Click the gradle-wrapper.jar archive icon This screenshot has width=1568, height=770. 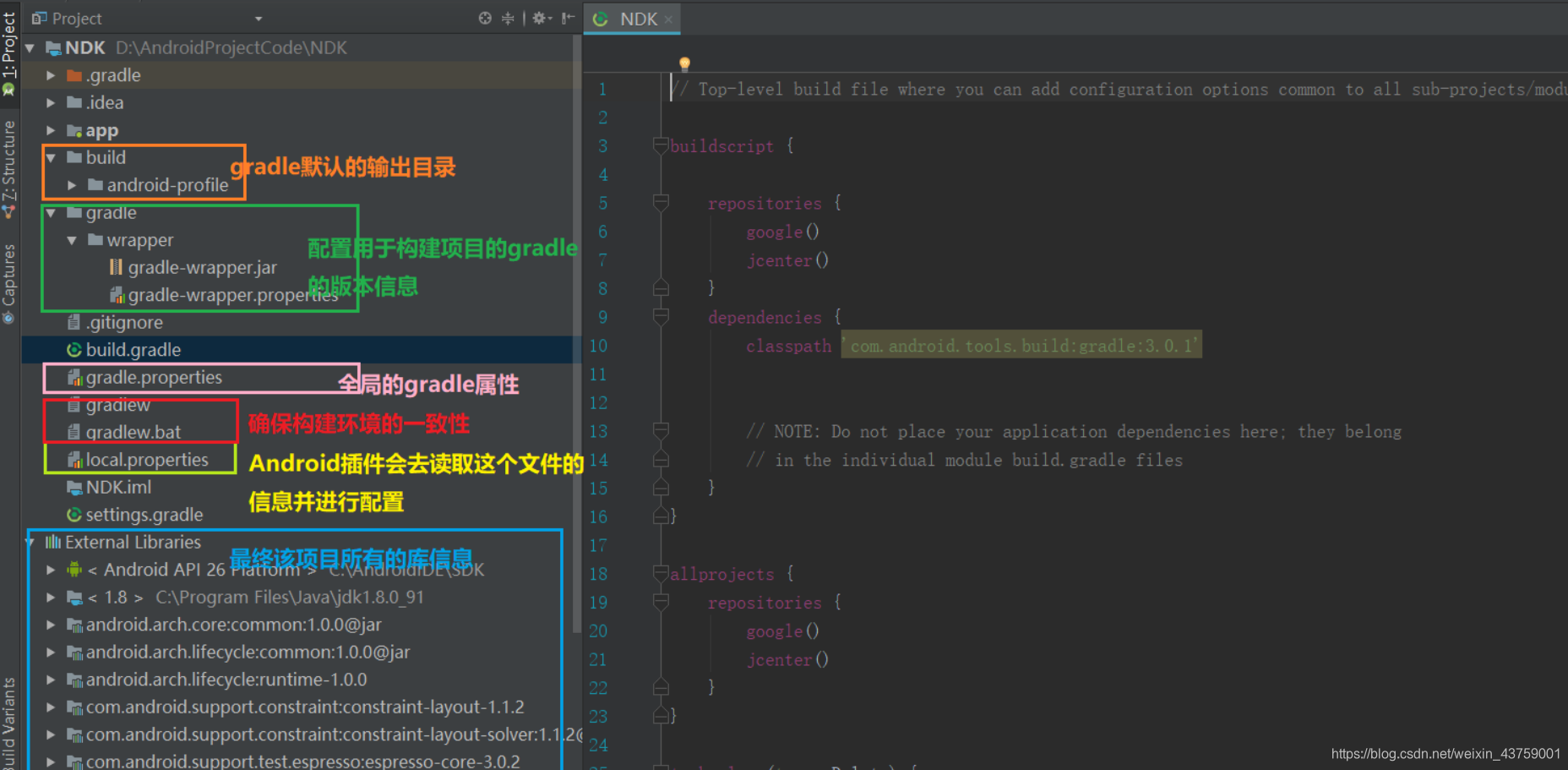117,267
